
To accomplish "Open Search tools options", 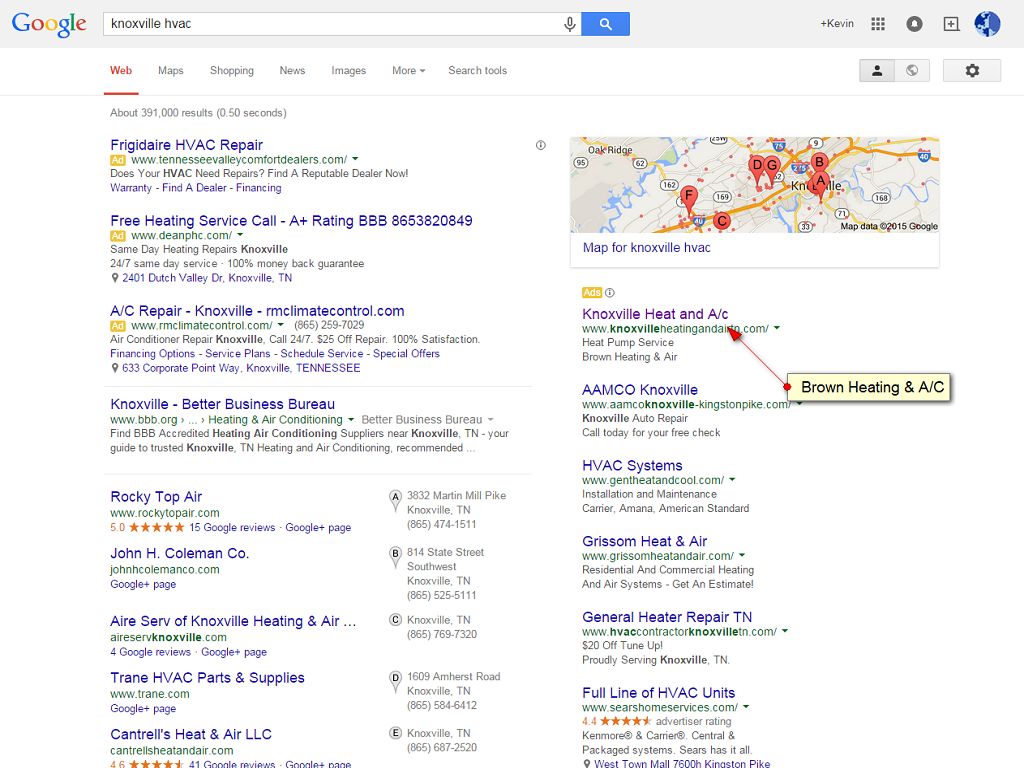I will (x=477, y=71).
